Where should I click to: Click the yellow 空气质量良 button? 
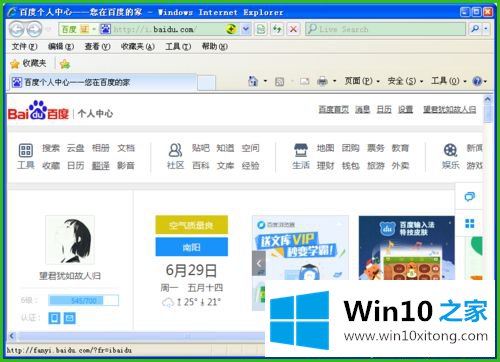point(192,225)
